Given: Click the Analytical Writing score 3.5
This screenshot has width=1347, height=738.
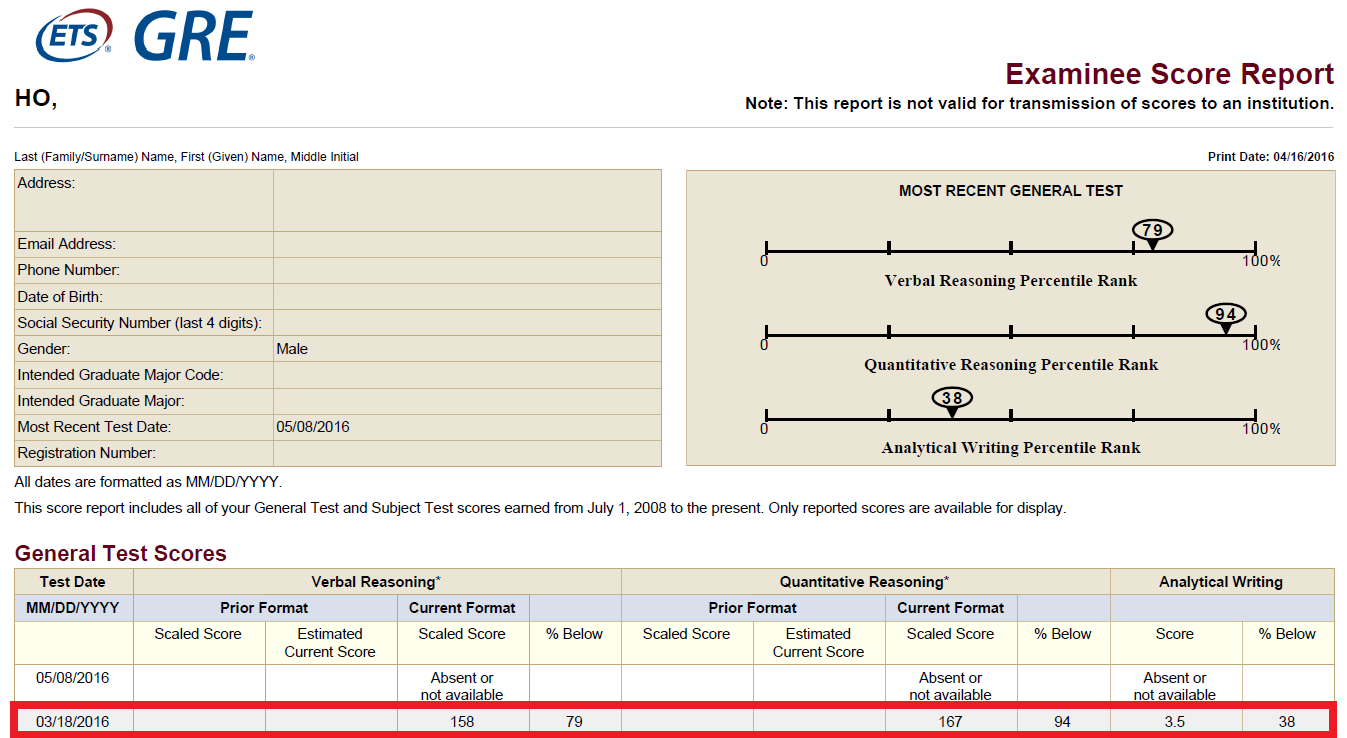Looking at the screenshot, I should (x=1175, y=721).
